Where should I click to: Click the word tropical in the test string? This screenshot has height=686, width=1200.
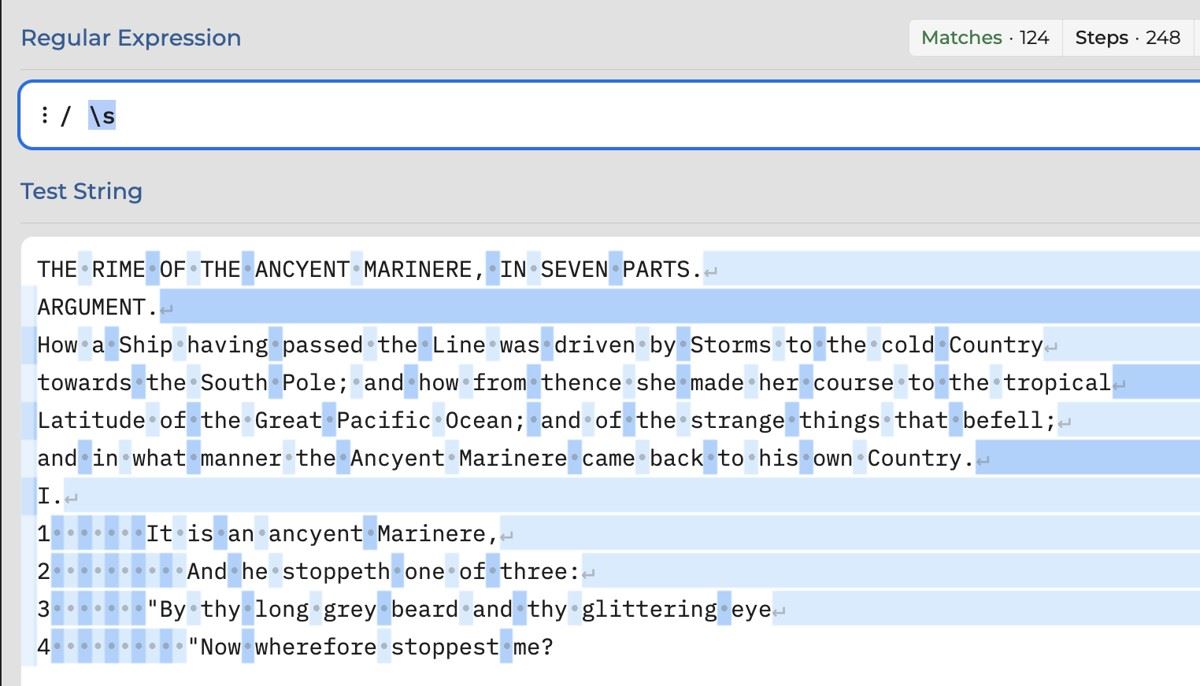(x=1057, y=383)
